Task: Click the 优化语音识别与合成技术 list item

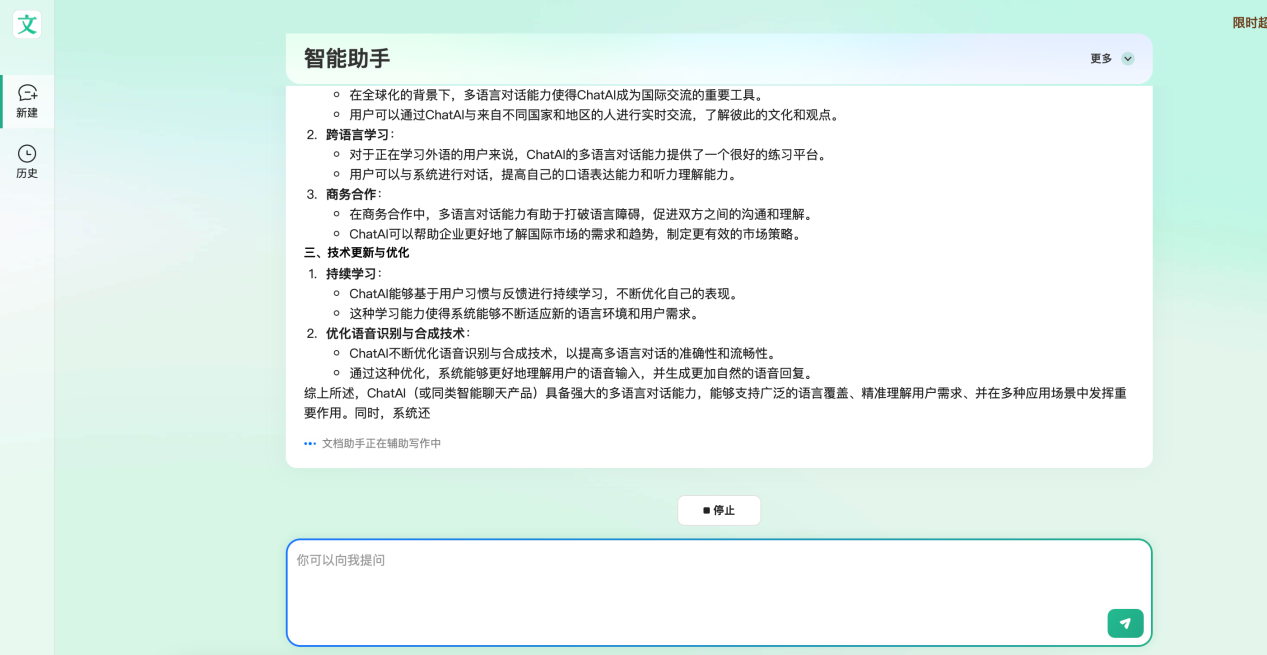Action: click(395, 334)
